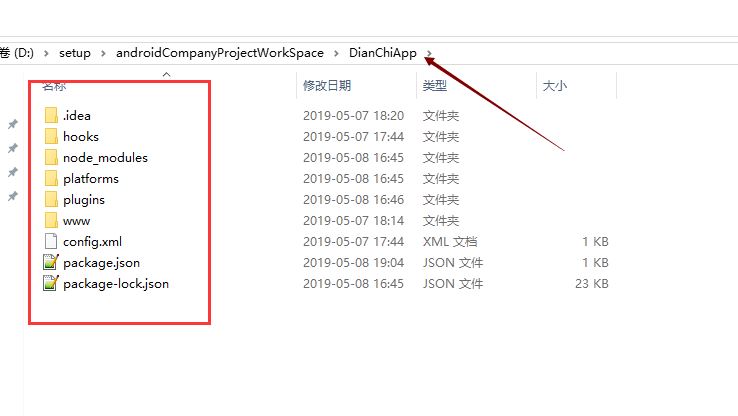
Task: Select the www folder icon
Action: coord(51,220)
